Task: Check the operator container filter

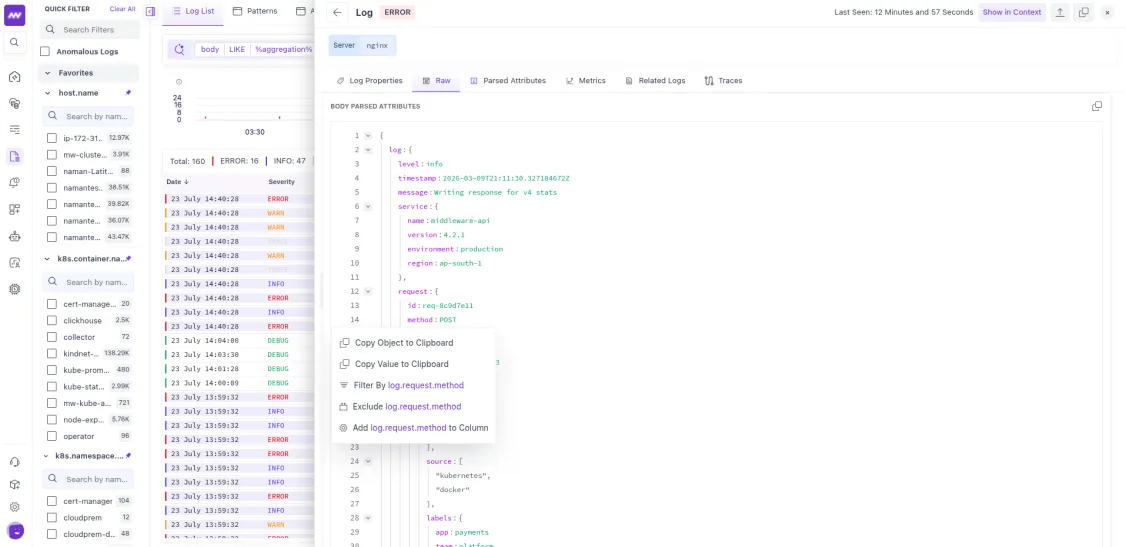Action: click(x=52, y=436)
